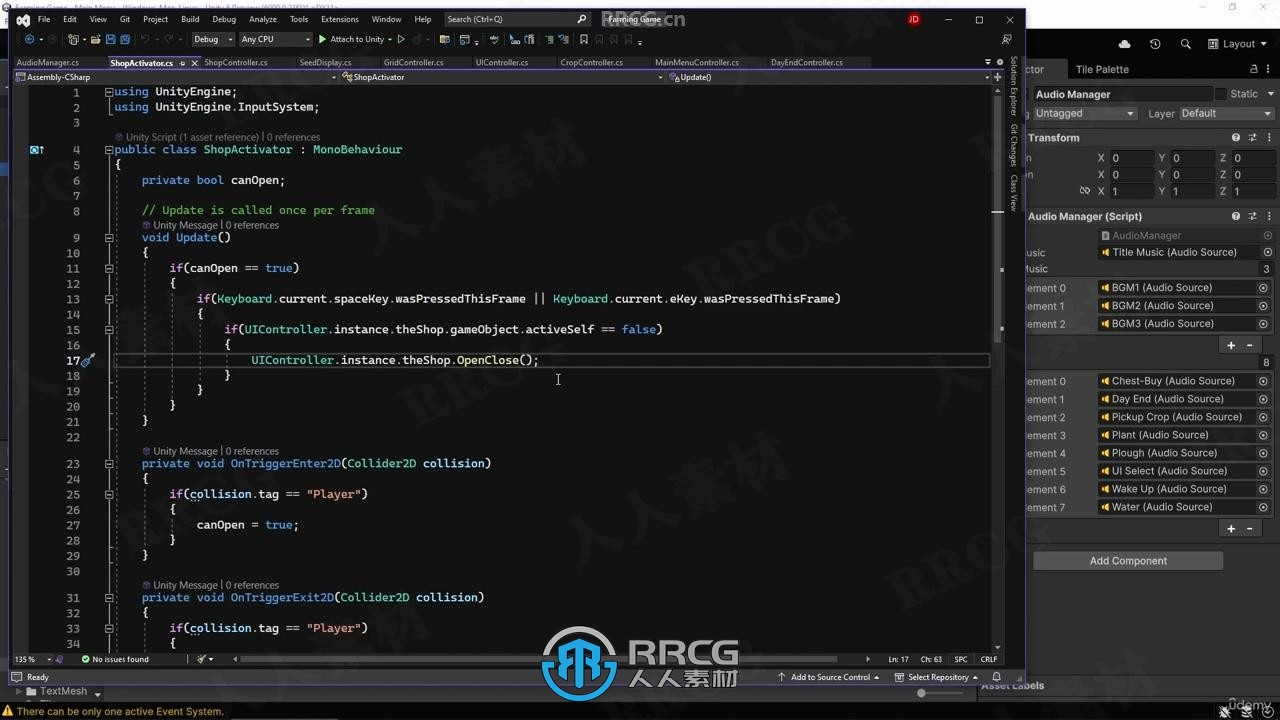Image resolution: width=1280 pixels, height=720 pixels.
Task: Open the Inspector panel three-dot menu
Action: (1270, 69)
